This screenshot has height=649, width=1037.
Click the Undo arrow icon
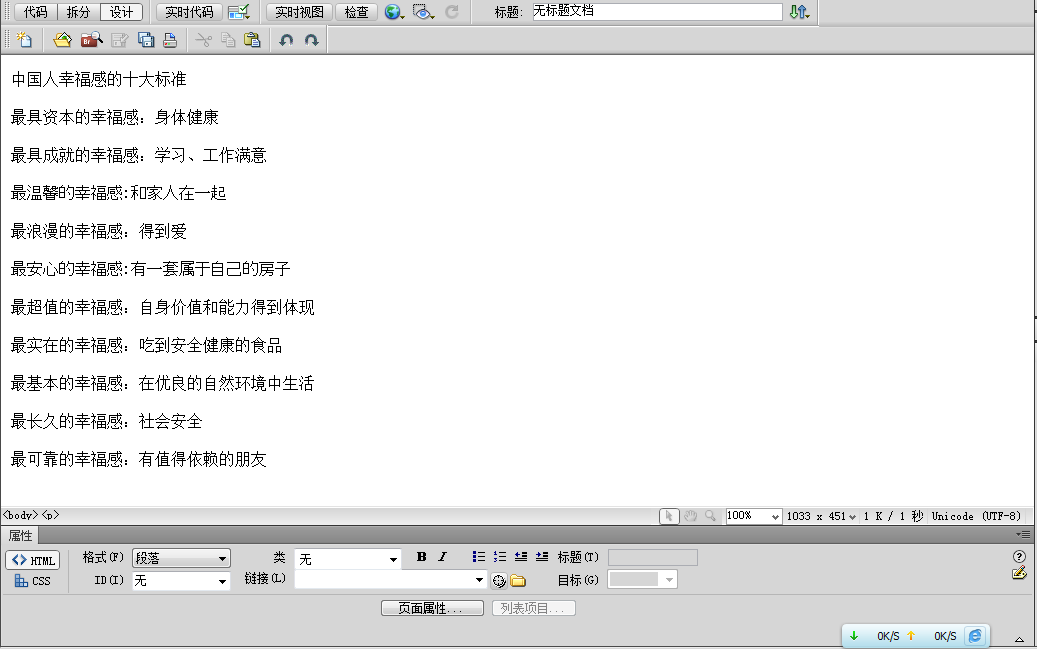(x=286, y=40)
